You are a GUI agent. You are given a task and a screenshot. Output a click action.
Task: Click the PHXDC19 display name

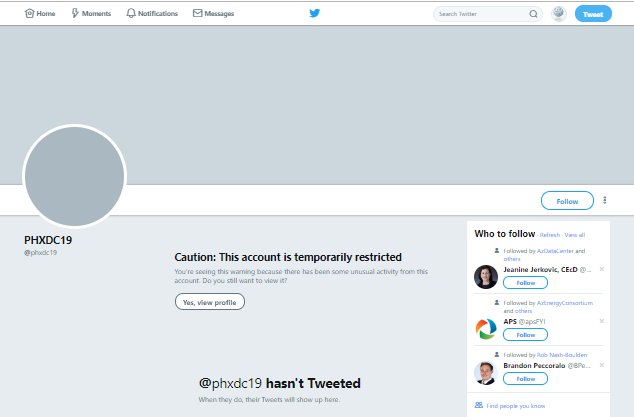(48, 240)
